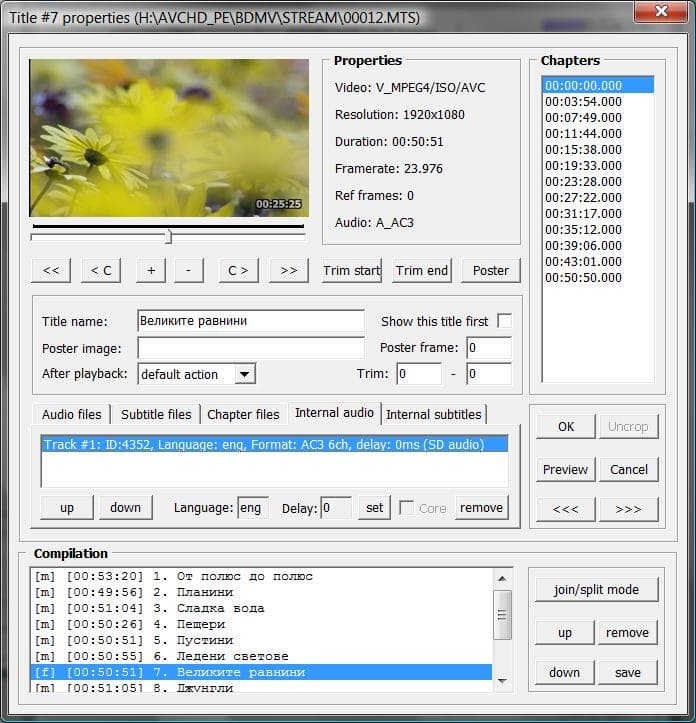Click the fast-forward >> playback button

pyautogui.click(x=289, y=270)
